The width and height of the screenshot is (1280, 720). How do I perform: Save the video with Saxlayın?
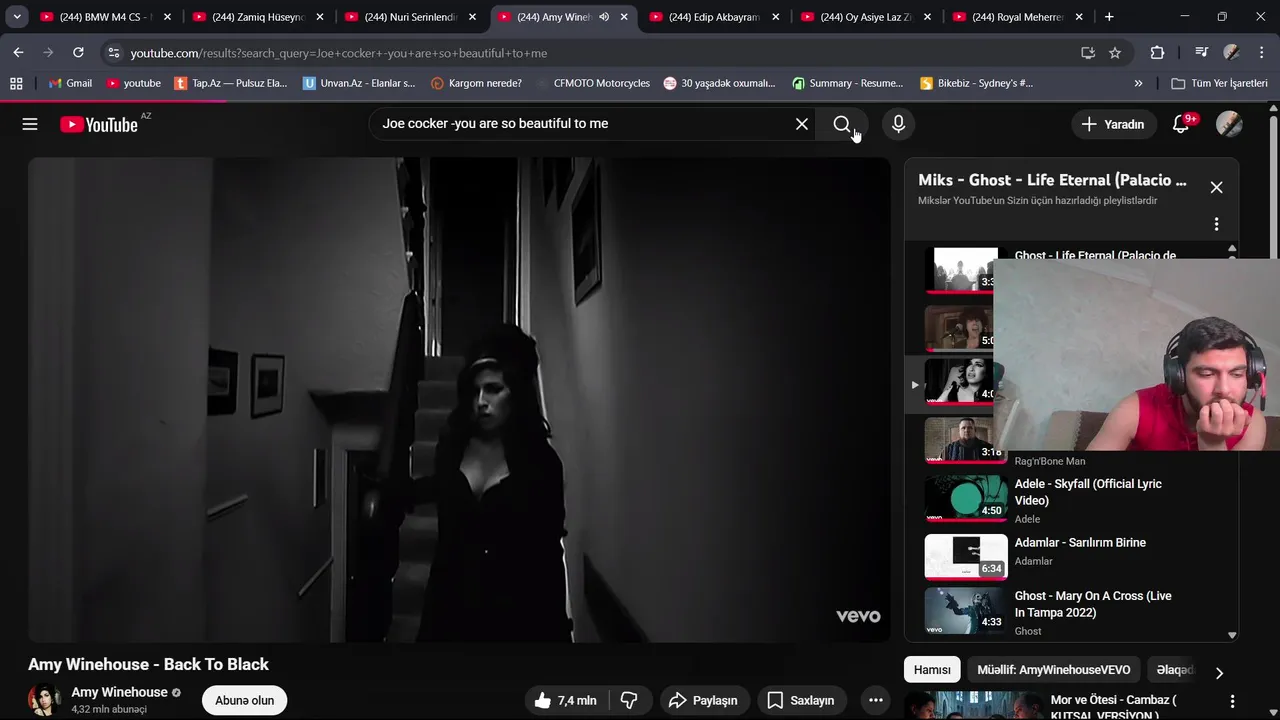point(801,701)
